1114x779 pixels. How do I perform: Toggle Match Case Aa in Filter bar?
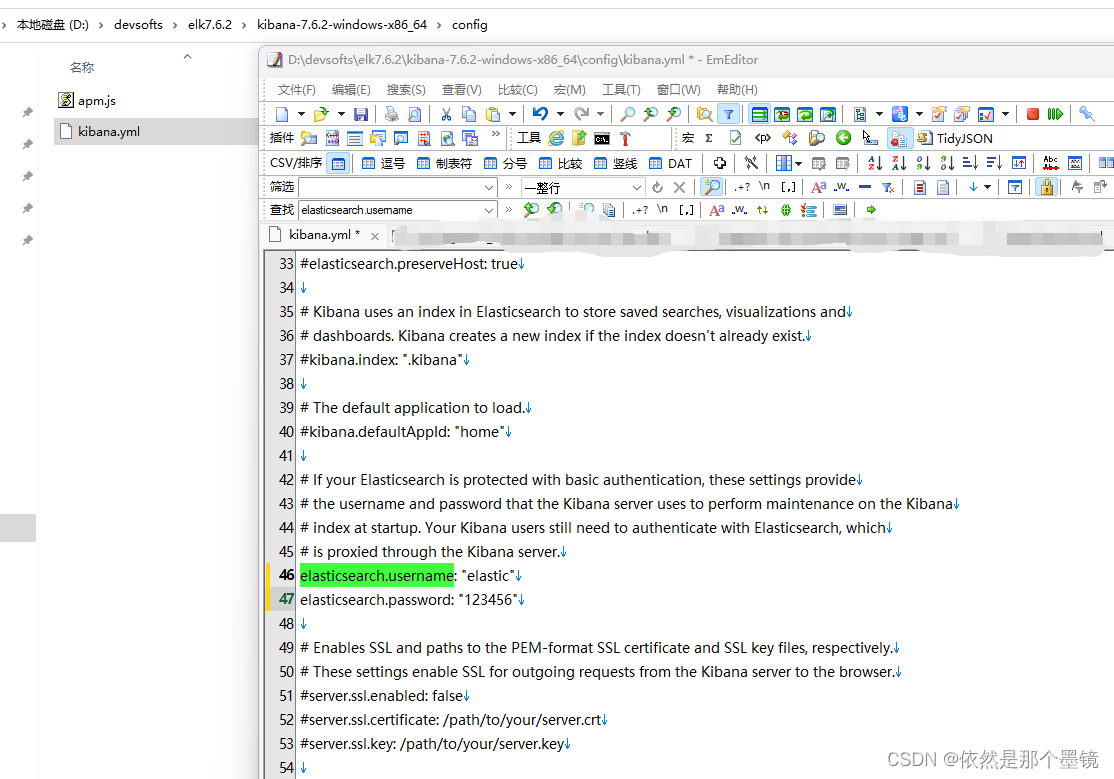tap(818, 188)
